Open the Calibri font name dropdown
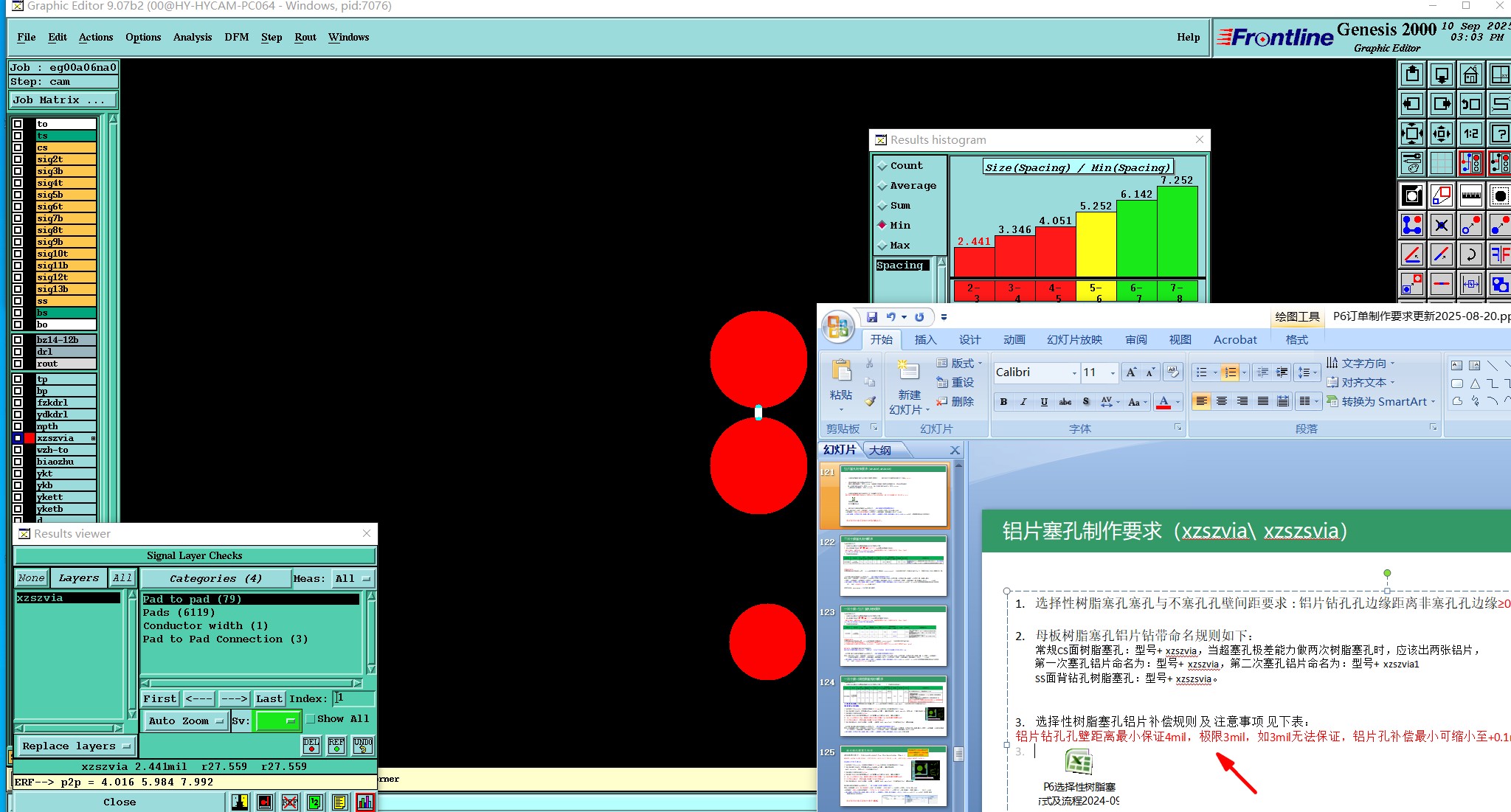1511x812 pixels. [1074, 373]
